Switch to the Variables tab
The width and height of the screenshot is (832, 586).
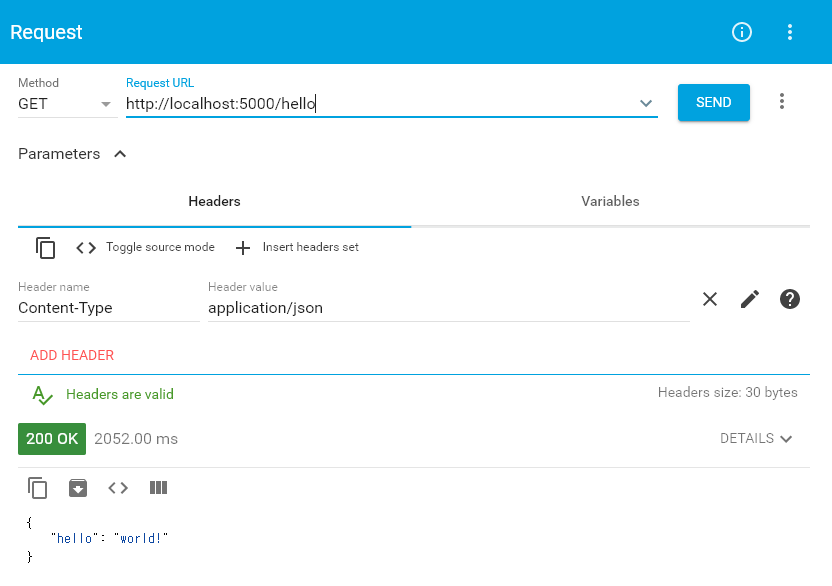pyautogui.click(x=610, y=201)
